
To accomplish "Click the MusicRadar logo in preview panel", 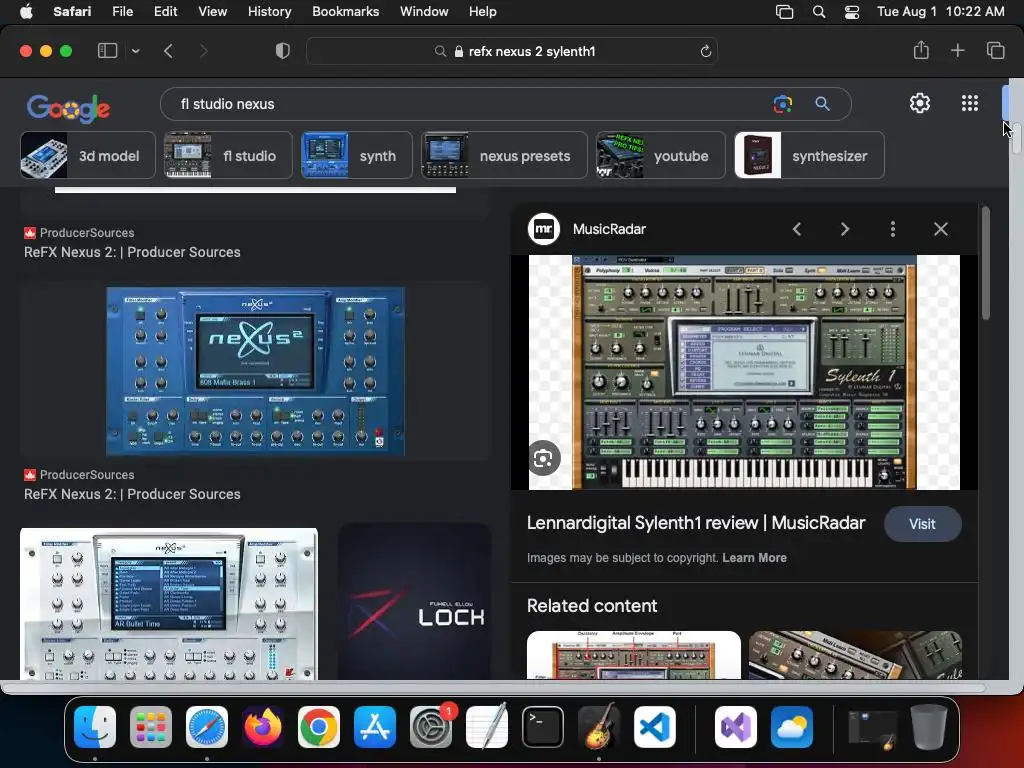I will pos(543,229).
